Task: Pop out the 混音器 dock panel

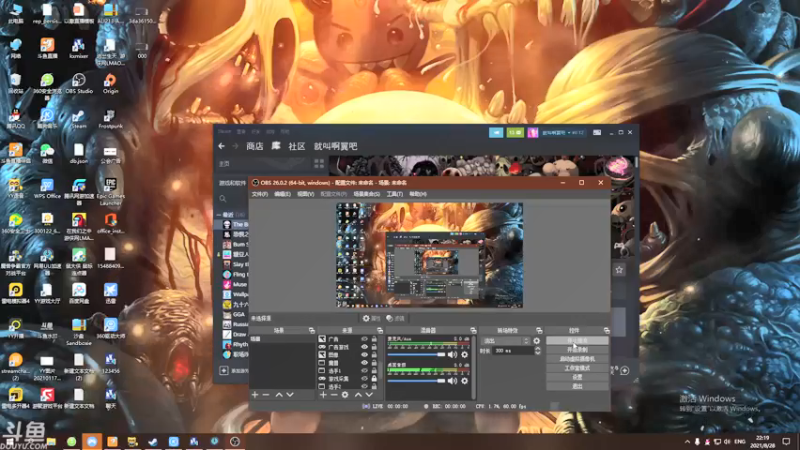Action: (473, 331)
